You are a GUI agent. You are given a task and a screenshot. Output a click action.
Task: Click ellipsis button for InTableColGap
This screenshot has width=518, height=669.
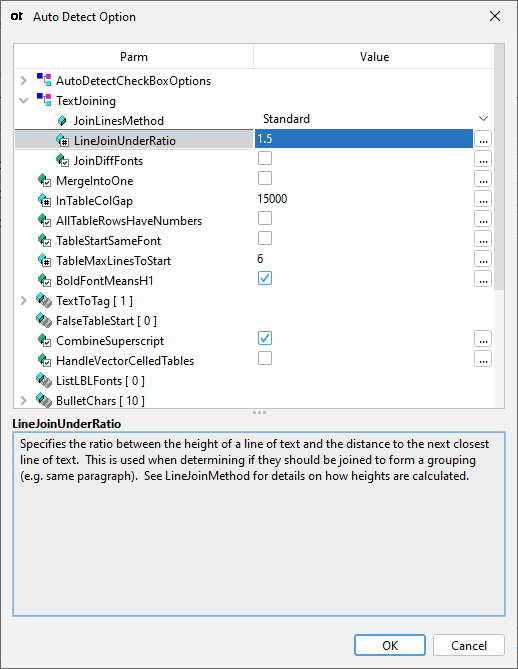(483, 199)
